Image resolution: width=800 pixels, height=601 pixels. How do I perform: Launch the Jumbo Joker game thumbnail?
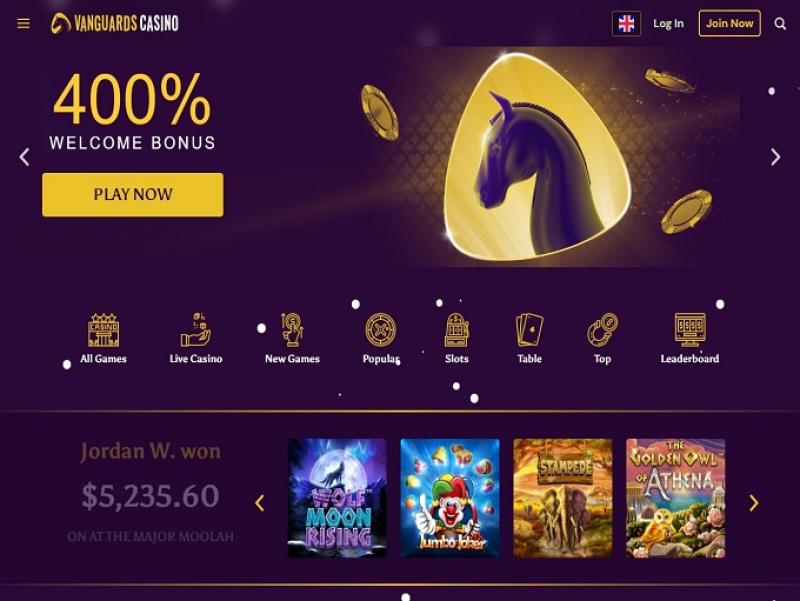(x=450, y=498)
